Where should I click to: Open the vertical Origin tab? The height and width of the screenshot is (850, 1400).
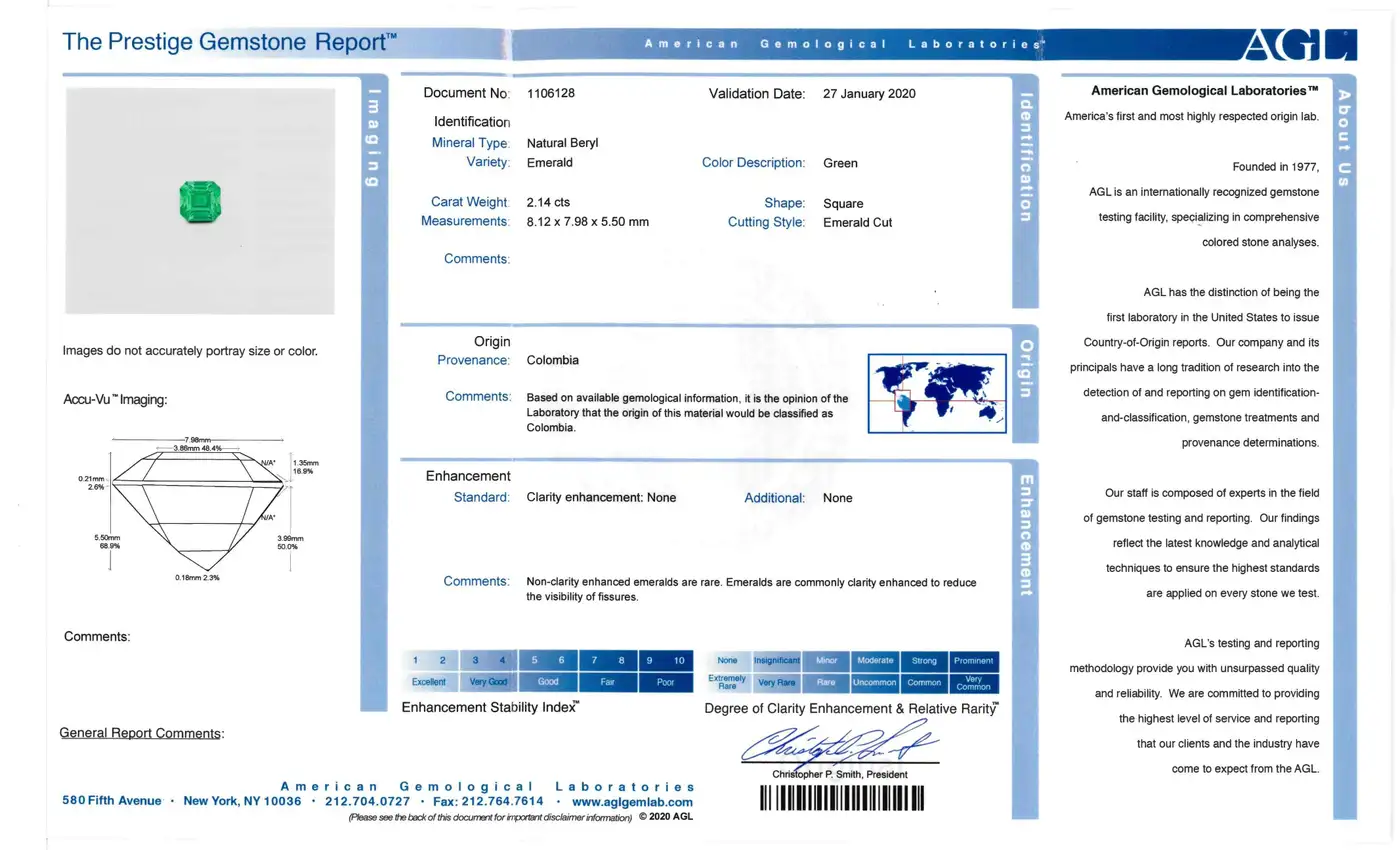coord(1025,368)
